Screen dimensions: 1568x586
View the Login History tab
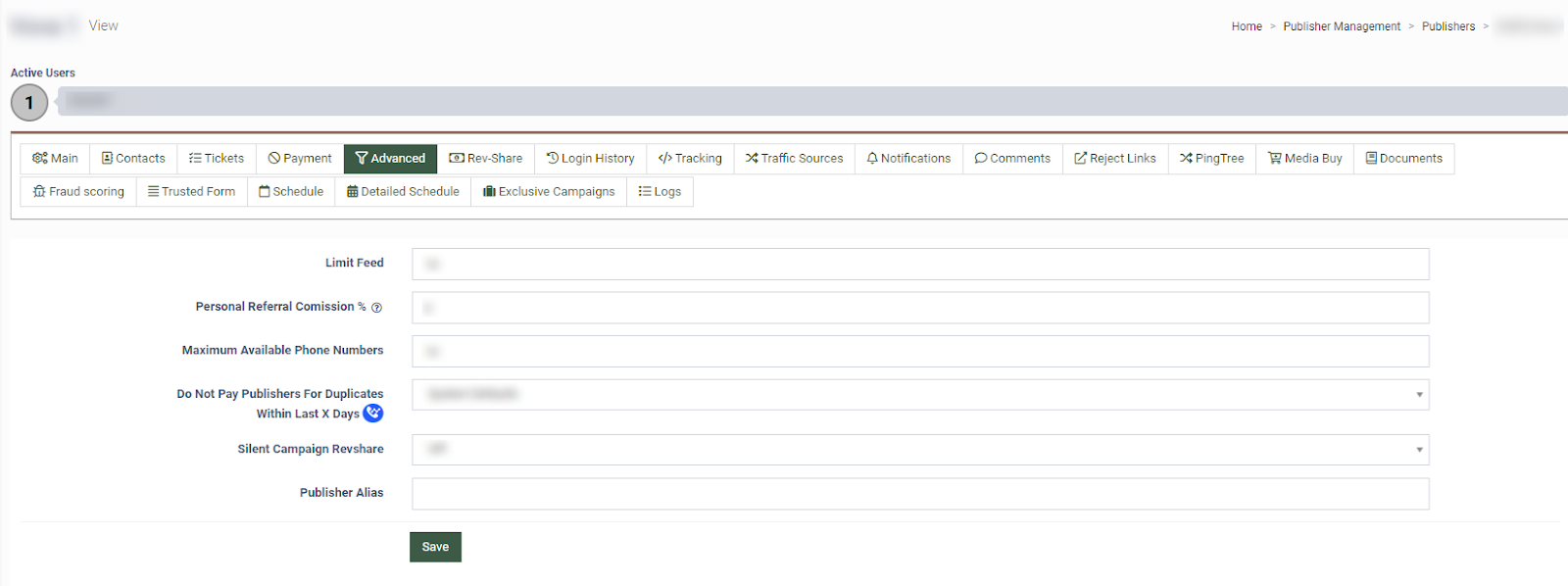590,159
